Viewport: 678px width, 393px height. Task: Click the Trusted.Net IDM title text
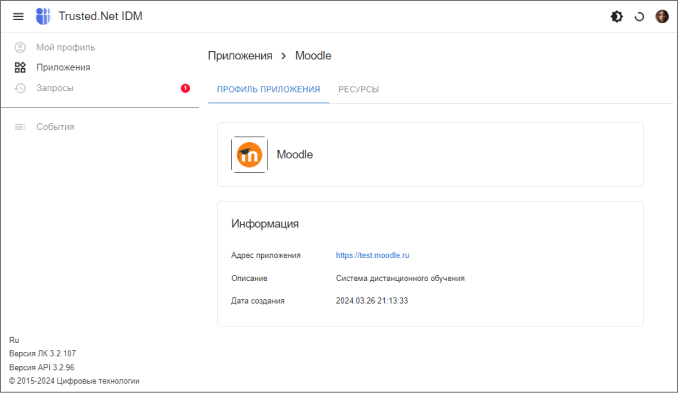(x=101, y=16)
